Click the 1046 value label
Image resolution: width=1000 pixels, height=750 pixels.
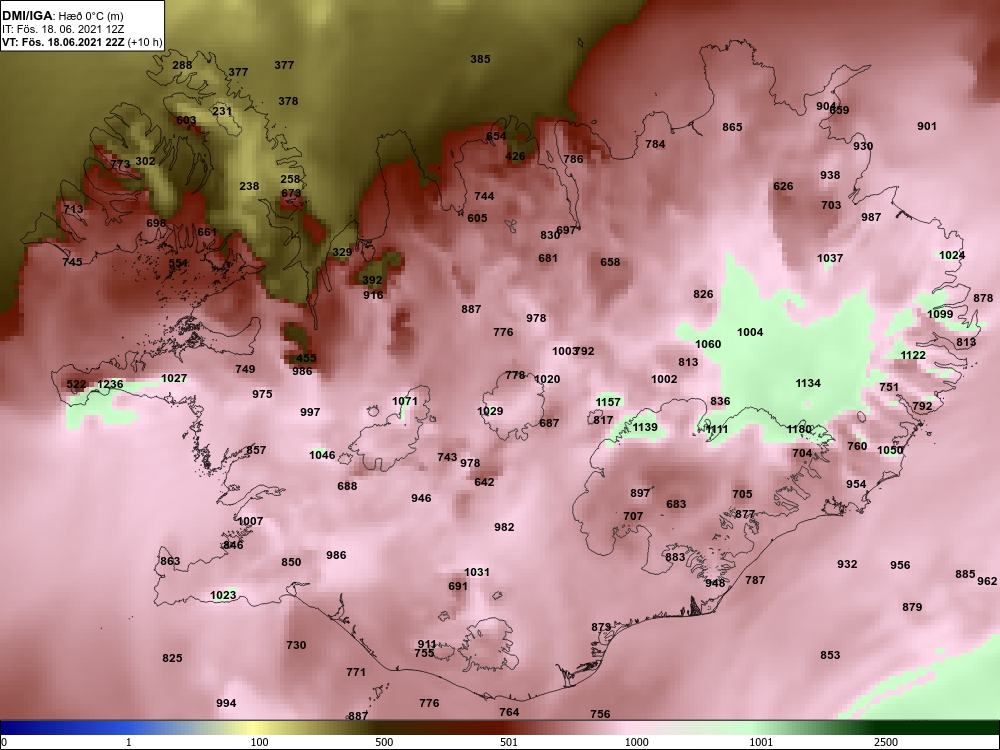click(x=322, y=455)
